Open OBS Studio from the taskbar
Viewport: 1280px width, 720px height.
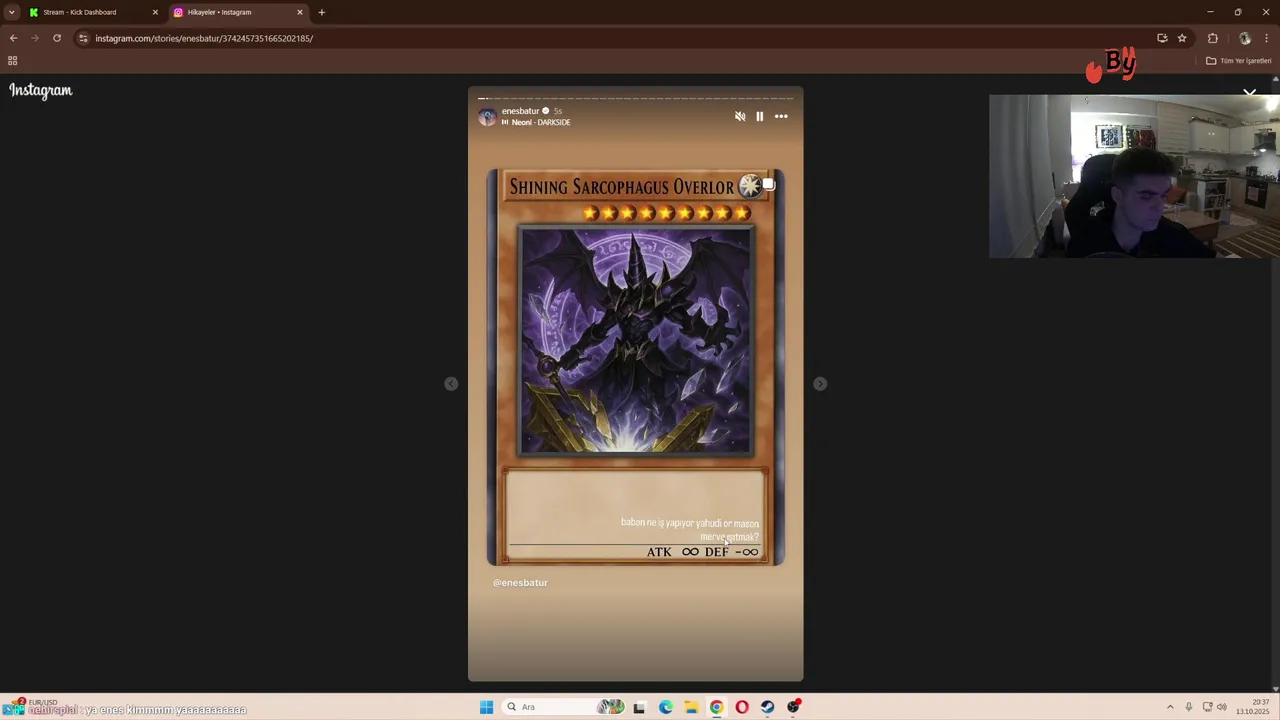(x=793, y=707)
